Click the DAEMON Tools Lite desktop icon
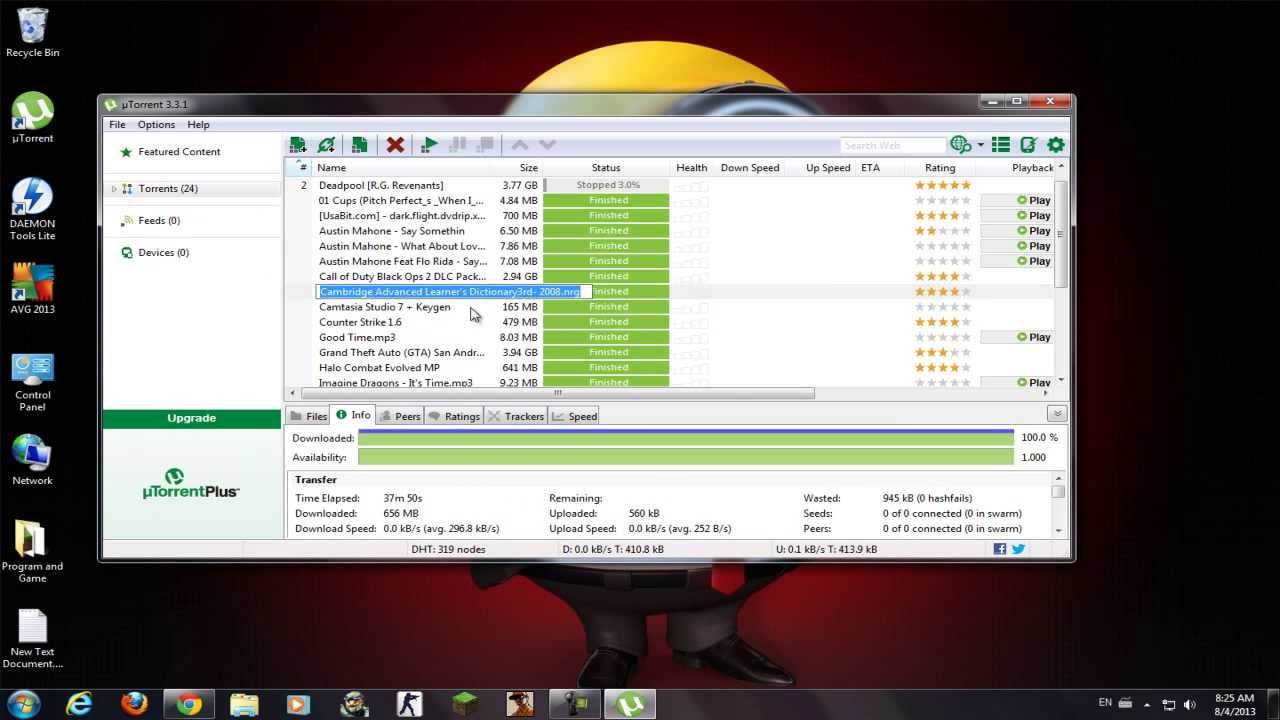Viewport: 1280px width, 720px height. [x=32, y=209]
